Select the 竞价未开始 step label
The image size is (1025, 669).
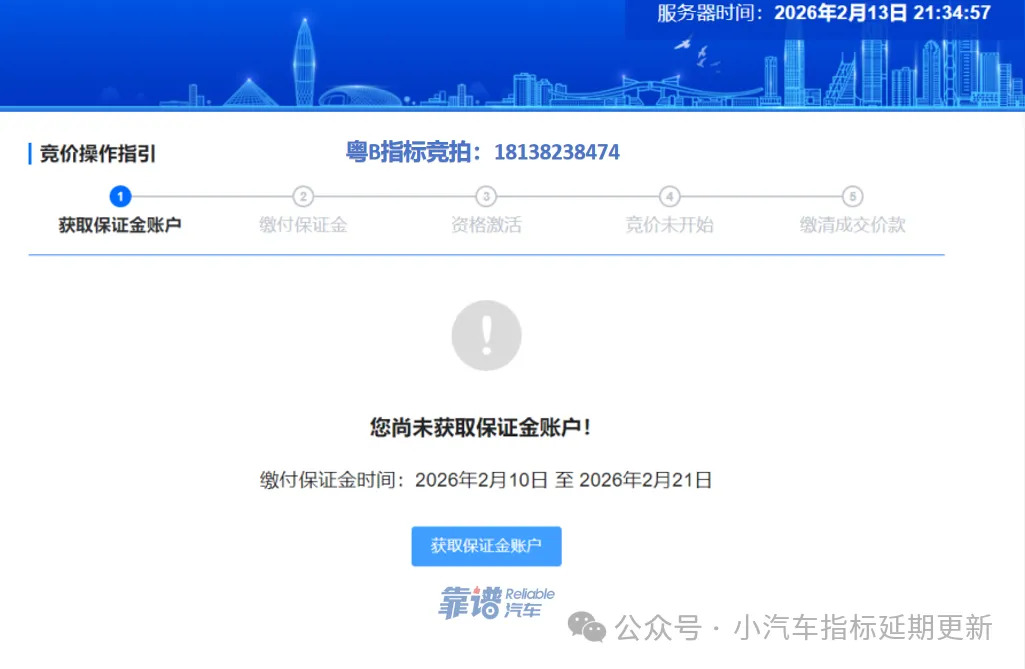pos(670,225)
